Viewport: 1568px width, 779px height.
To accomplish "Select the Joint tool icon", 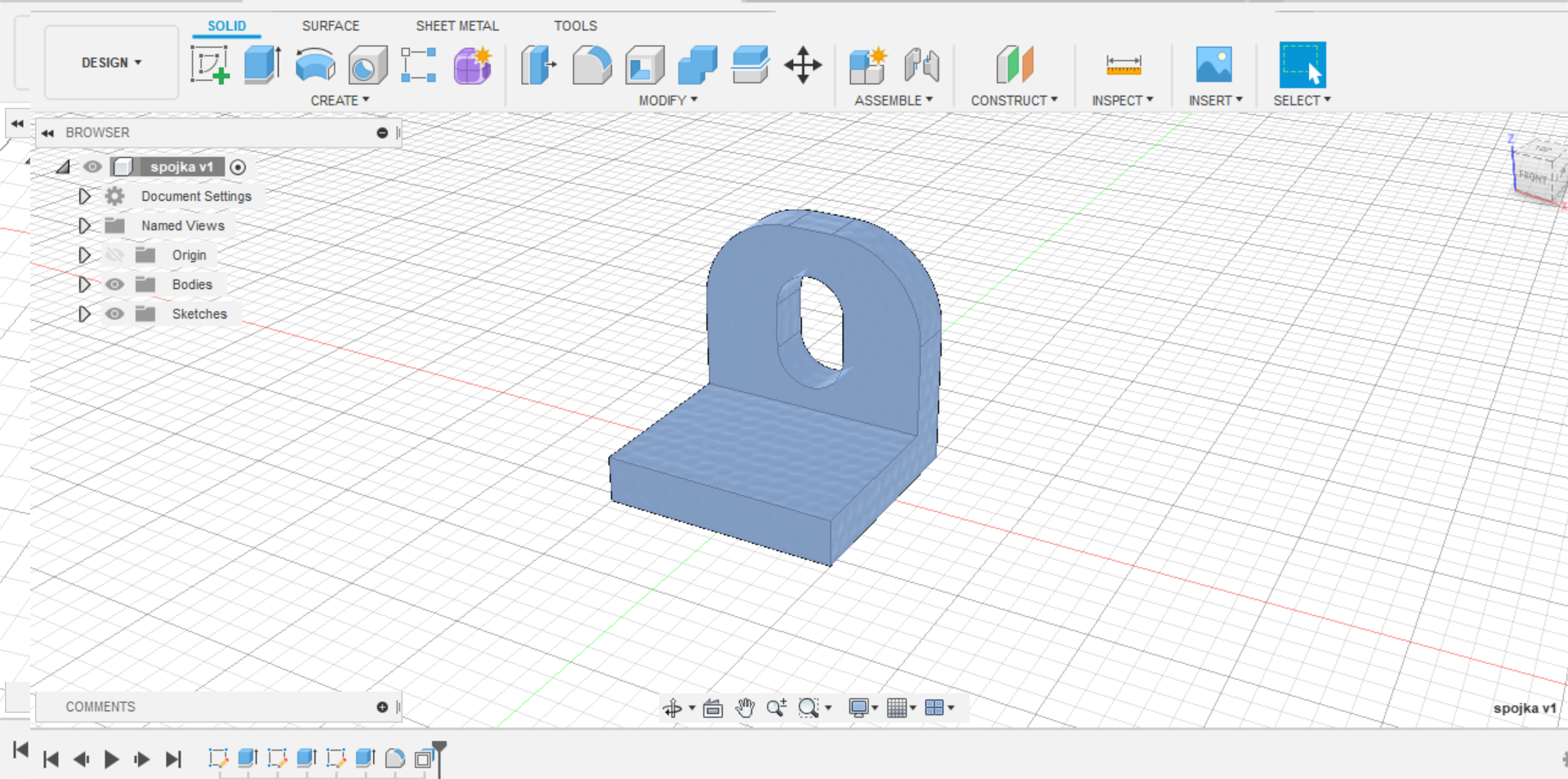I will 922,65.
